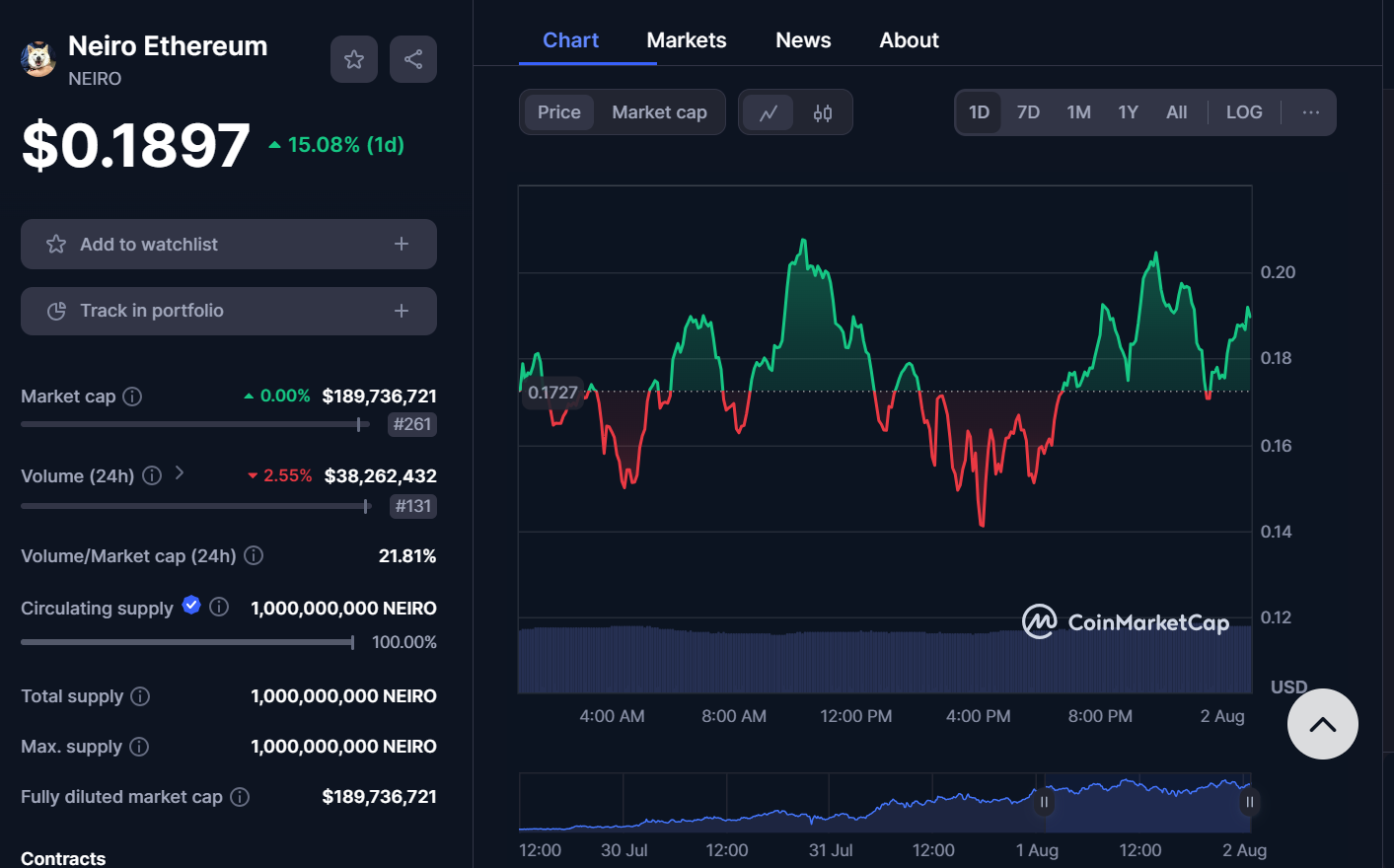
Task: Click the Track in portfolio button
Action: pyautogui.click(x=228, y=311)
